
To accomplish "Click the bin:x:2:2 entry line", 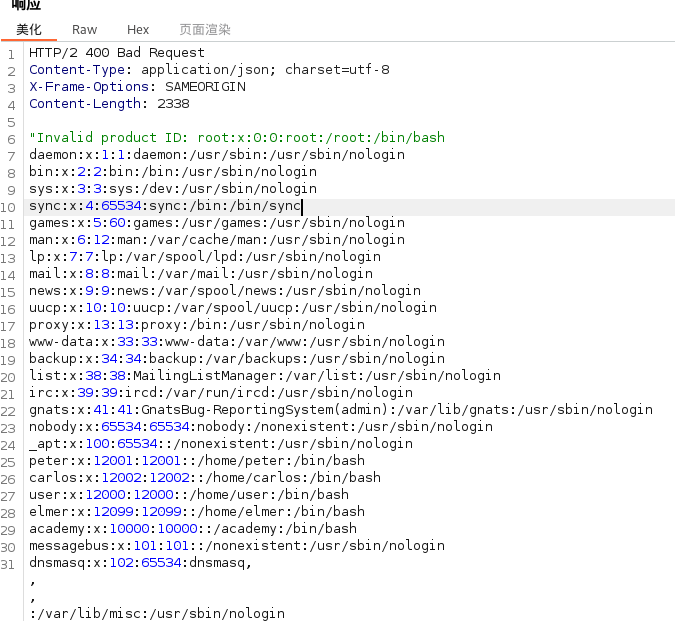I will click(173, 172).
